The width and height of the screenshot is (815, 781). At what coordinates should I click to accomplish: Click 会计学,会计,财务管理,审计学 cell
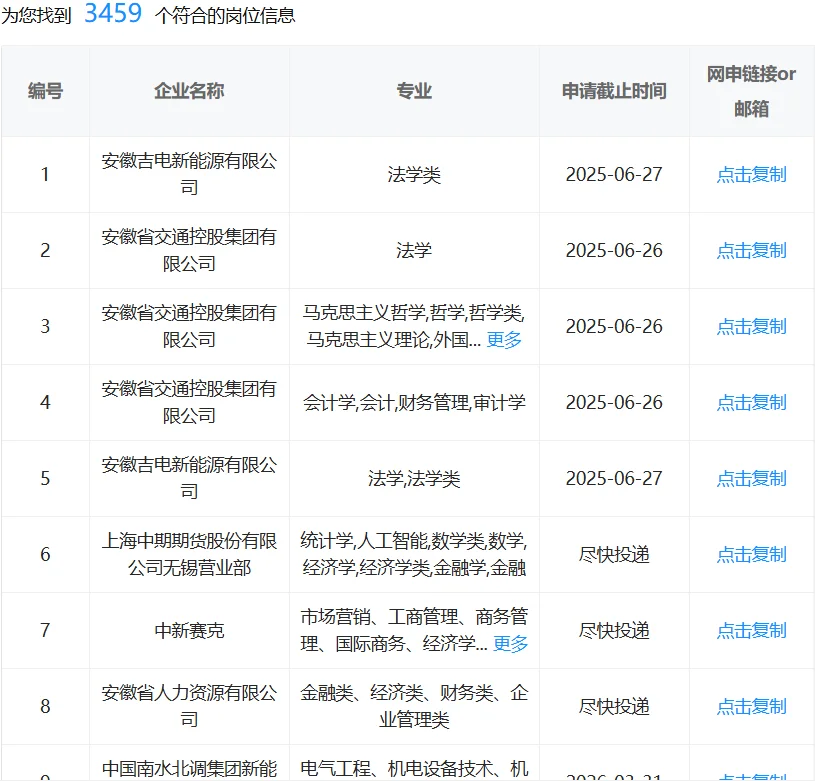tap(414, 402)
